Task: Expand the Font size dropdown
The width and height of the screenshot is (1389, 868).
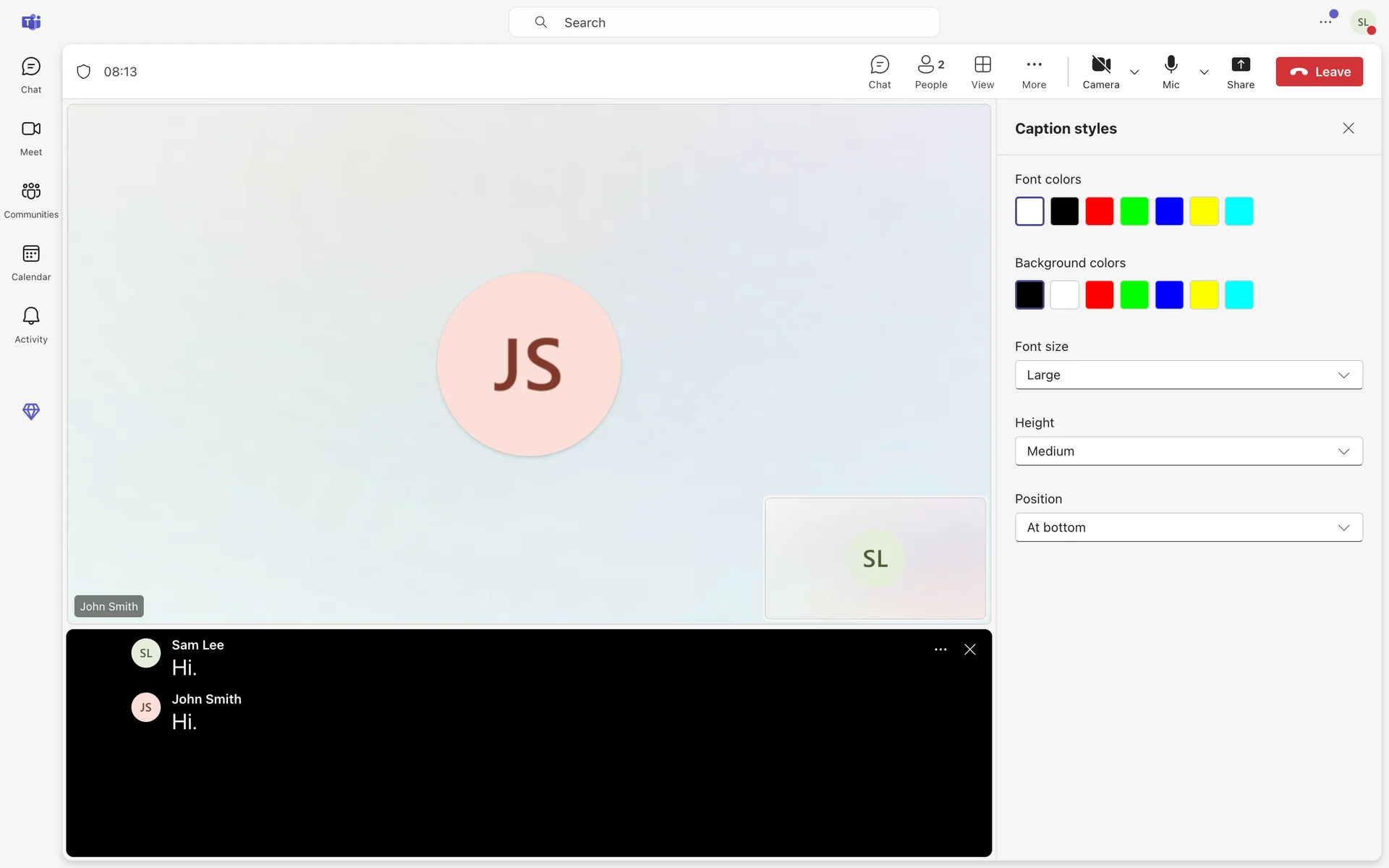Action: (1188, 375)
